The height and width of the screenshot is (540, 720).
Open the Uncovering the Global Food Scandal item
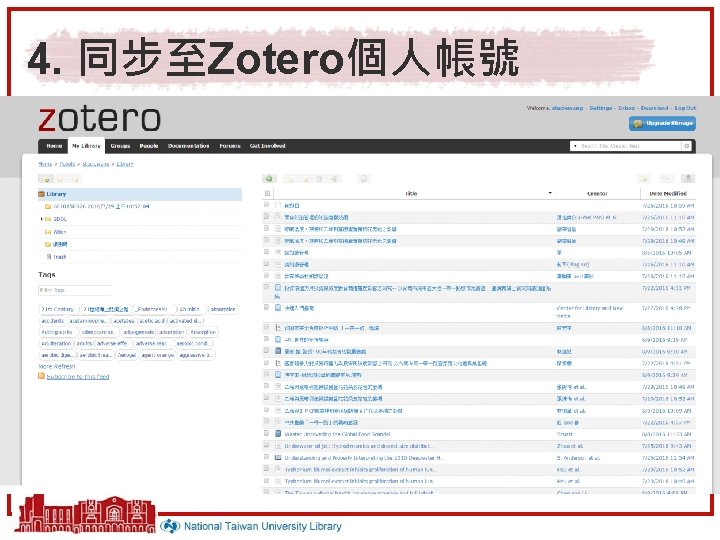tap(337, 434)
